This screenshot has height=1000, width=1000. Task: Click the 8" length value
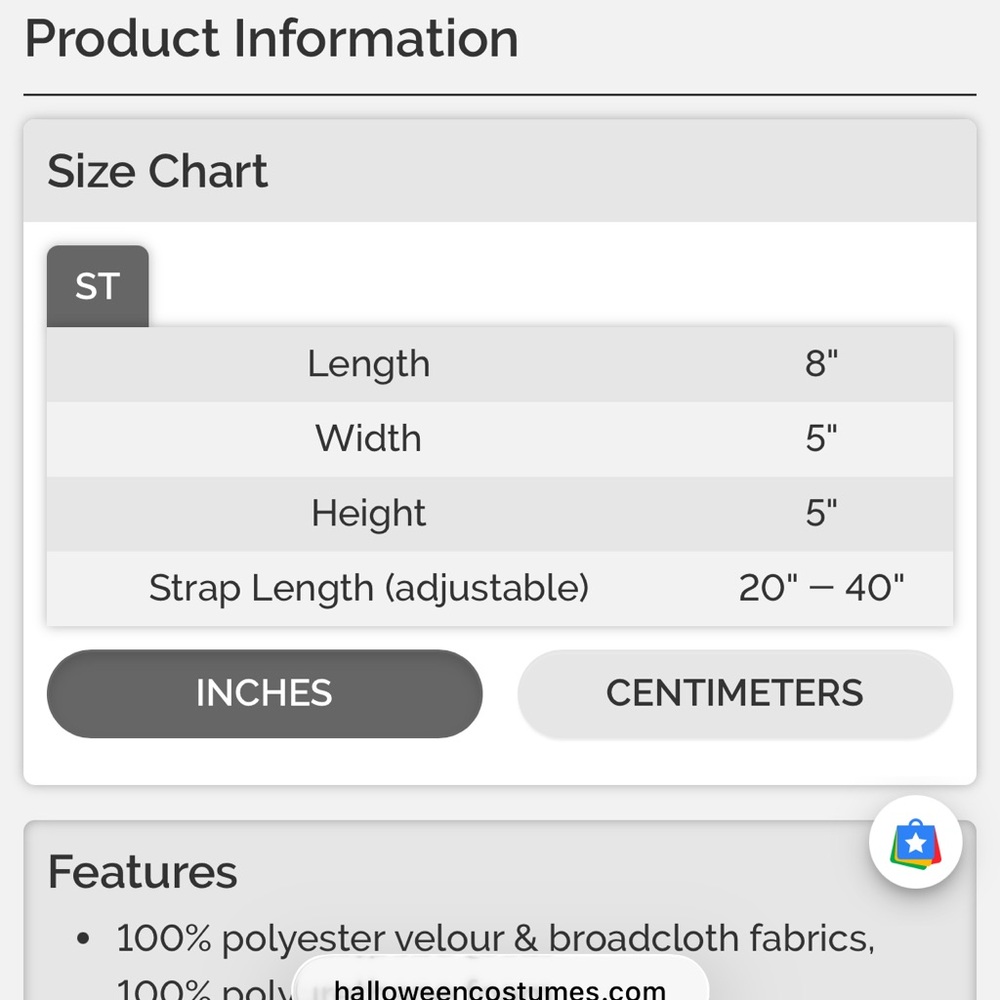coord(821,364)
